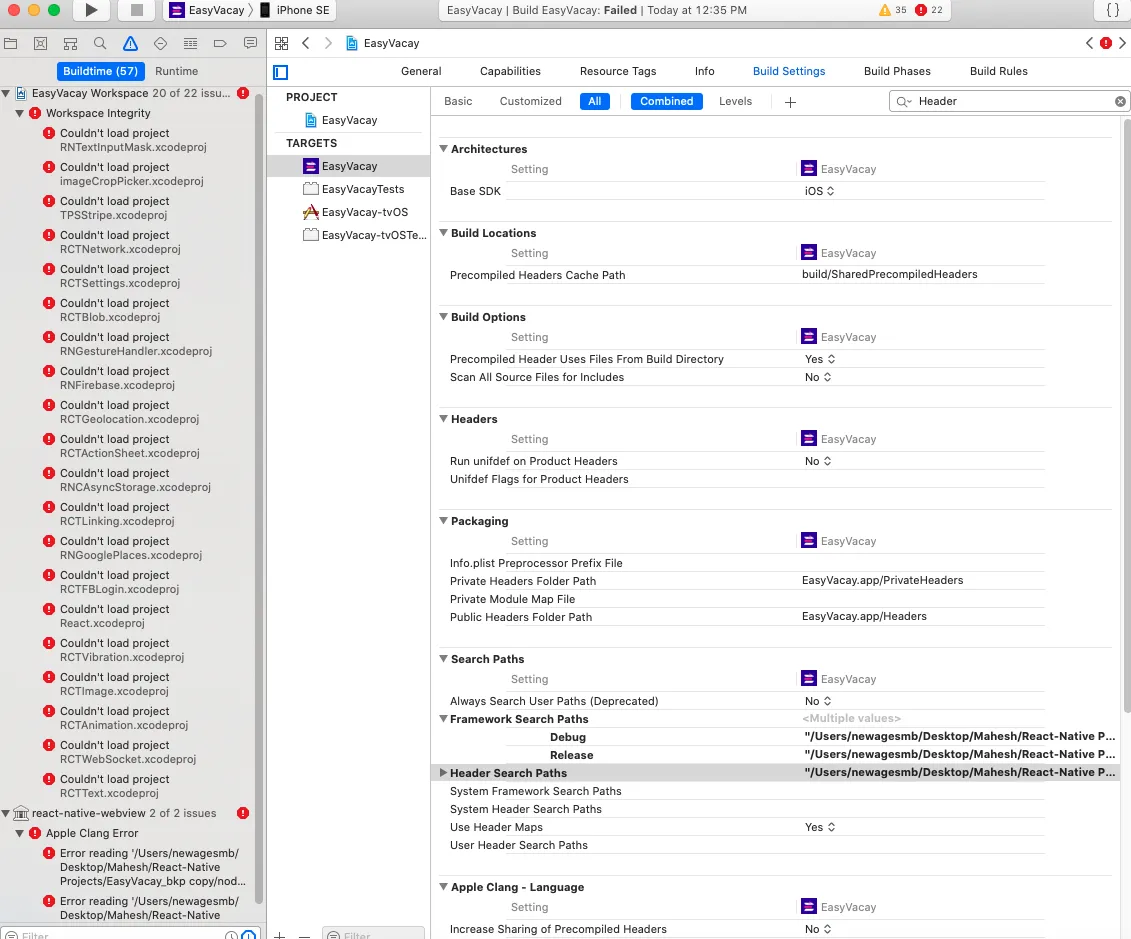Show Basic build settings
Image resolution: width=1131 pixels, height=939 pixels.
458,102
